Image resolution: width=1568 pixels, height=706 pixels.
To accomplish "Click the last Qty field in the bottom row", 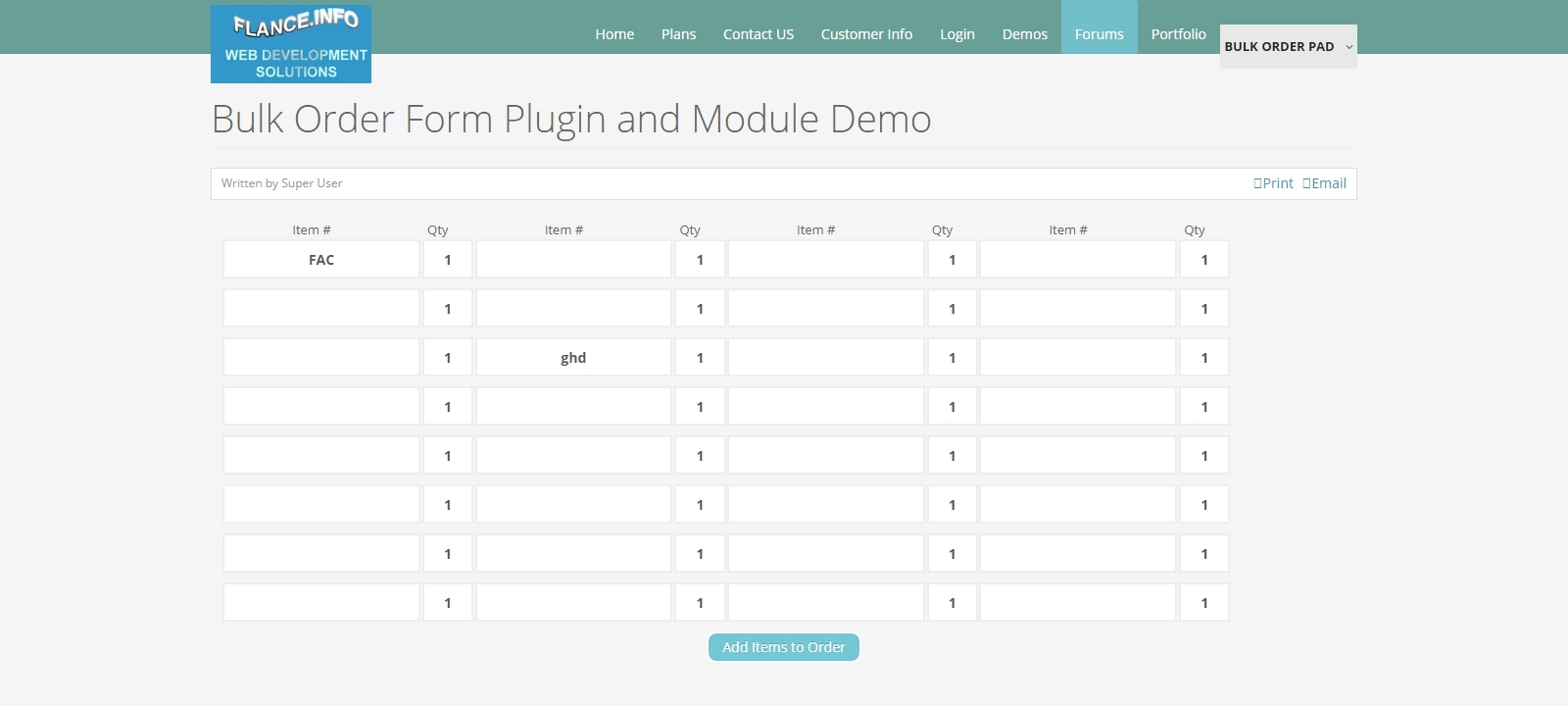I will click(1204, 603).
